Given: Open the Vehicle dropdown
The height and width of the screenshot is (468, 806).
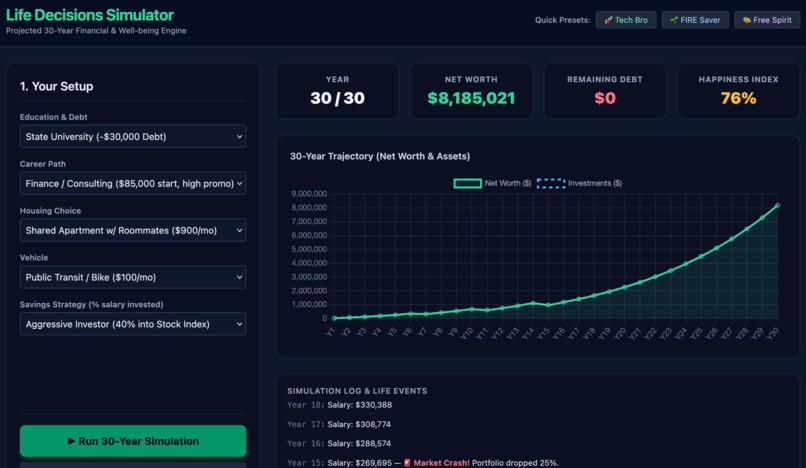Looking at the screenshot, I should coord(133,277).
